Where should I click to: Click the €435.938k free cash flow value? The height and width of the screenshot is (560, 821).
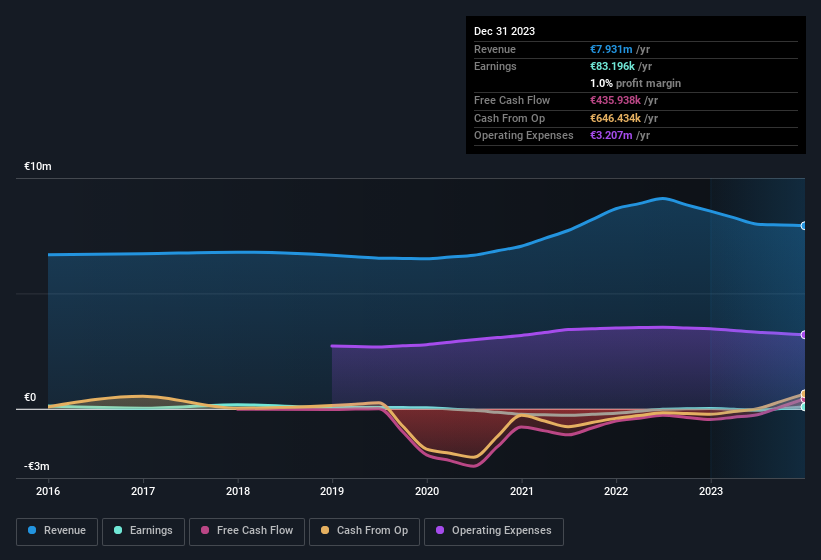click(615, 100)
